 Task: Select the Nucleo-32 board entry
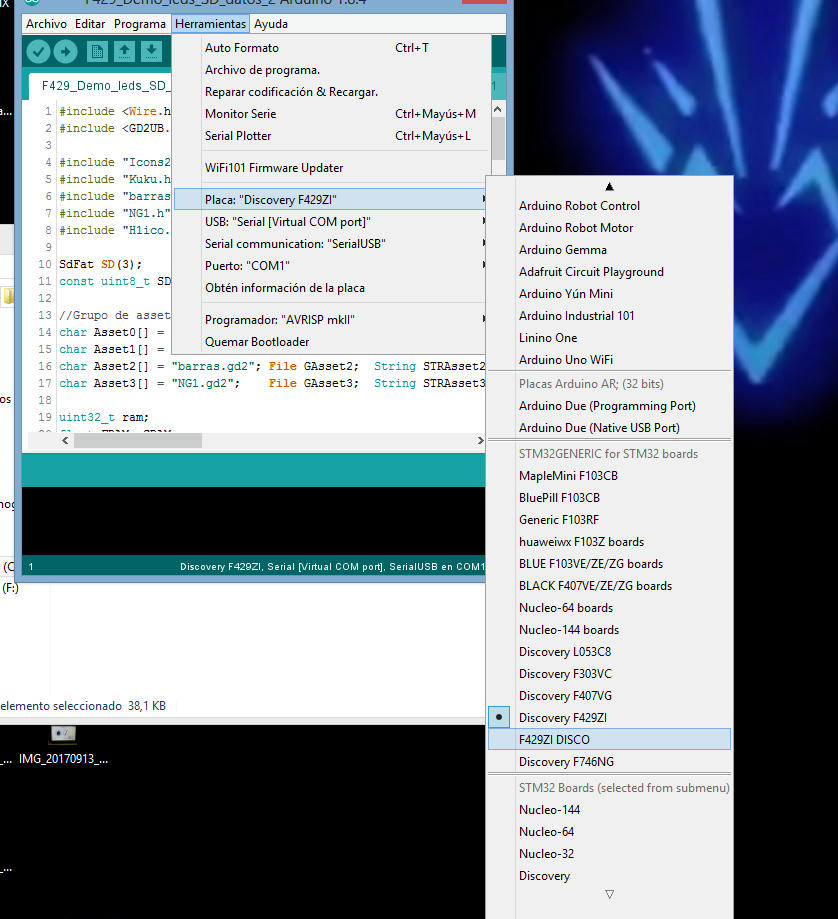609,853
